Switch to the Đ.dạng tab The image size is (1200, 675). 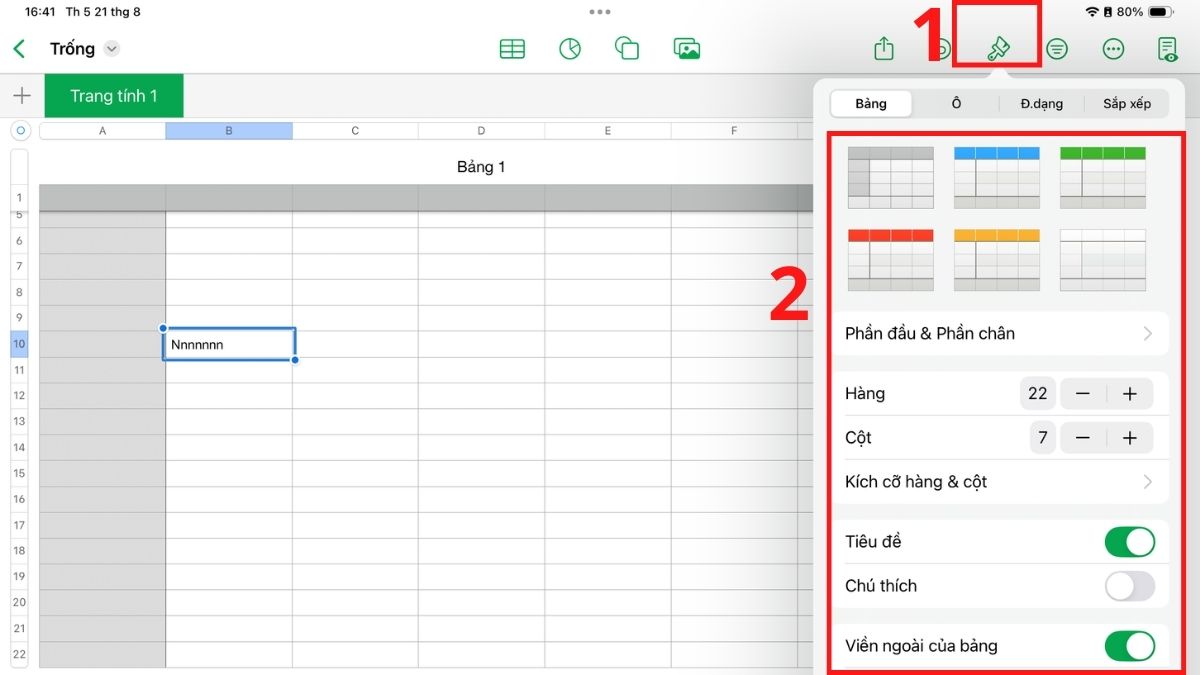[1041, 104]
